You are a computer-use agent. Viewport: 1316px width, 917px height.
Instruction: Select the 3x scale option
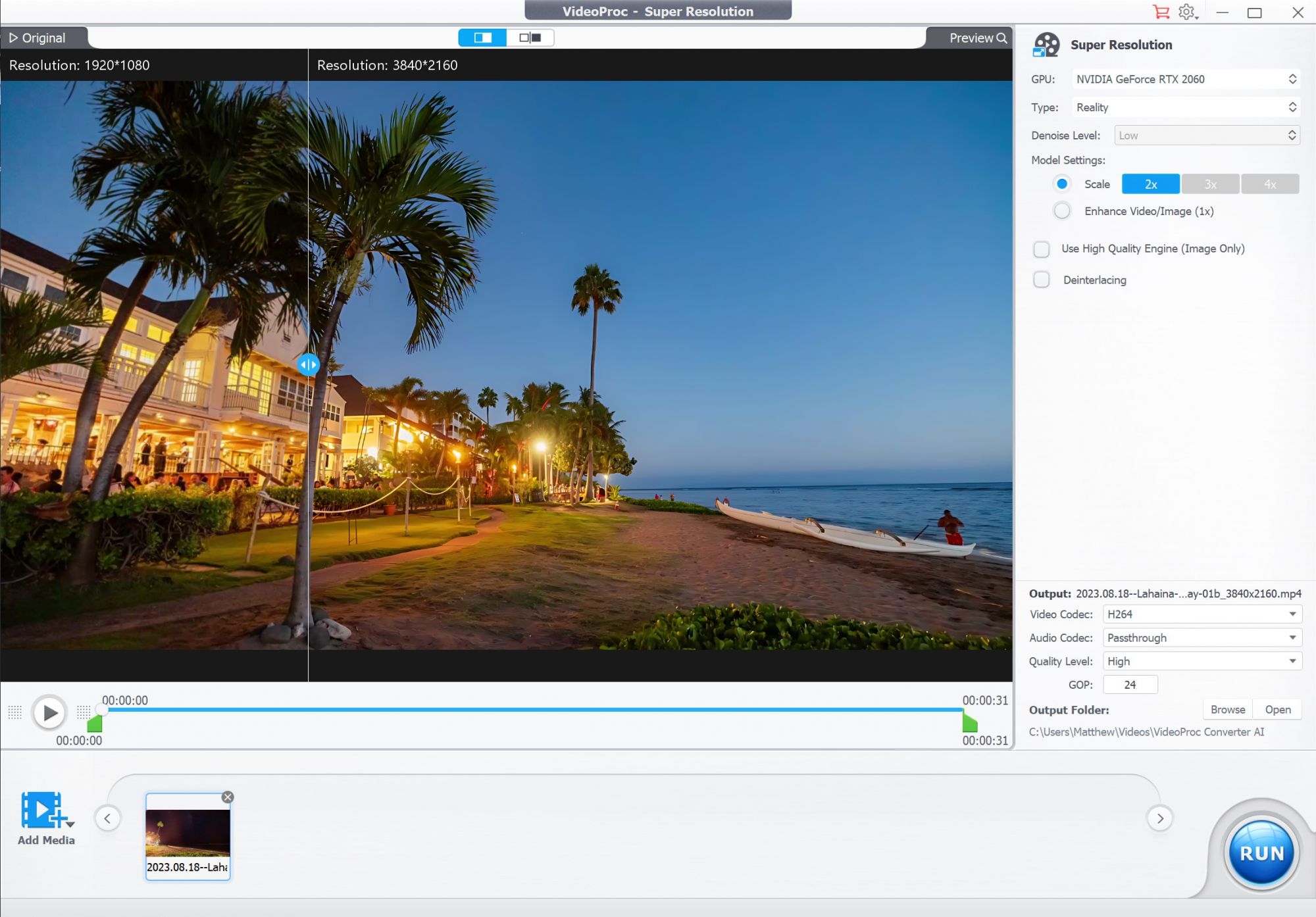click(x=1210, y=184)
